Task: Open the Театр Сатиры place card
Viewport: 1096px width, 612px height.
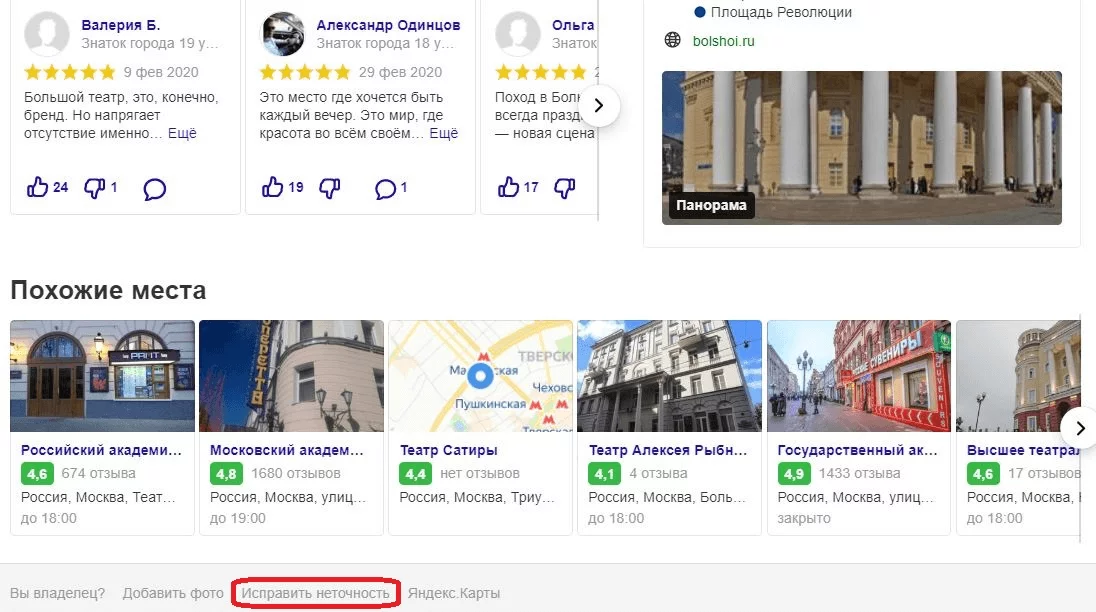Action: pos(480,428)
